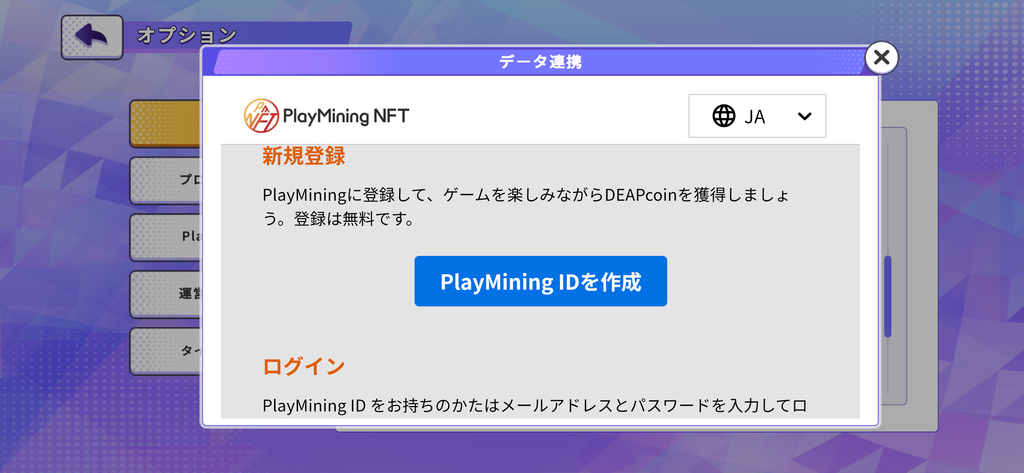The width and height of the screenshot is (1024, 473).
Task: Select the Pla option menu button
Action: point(165,237)
